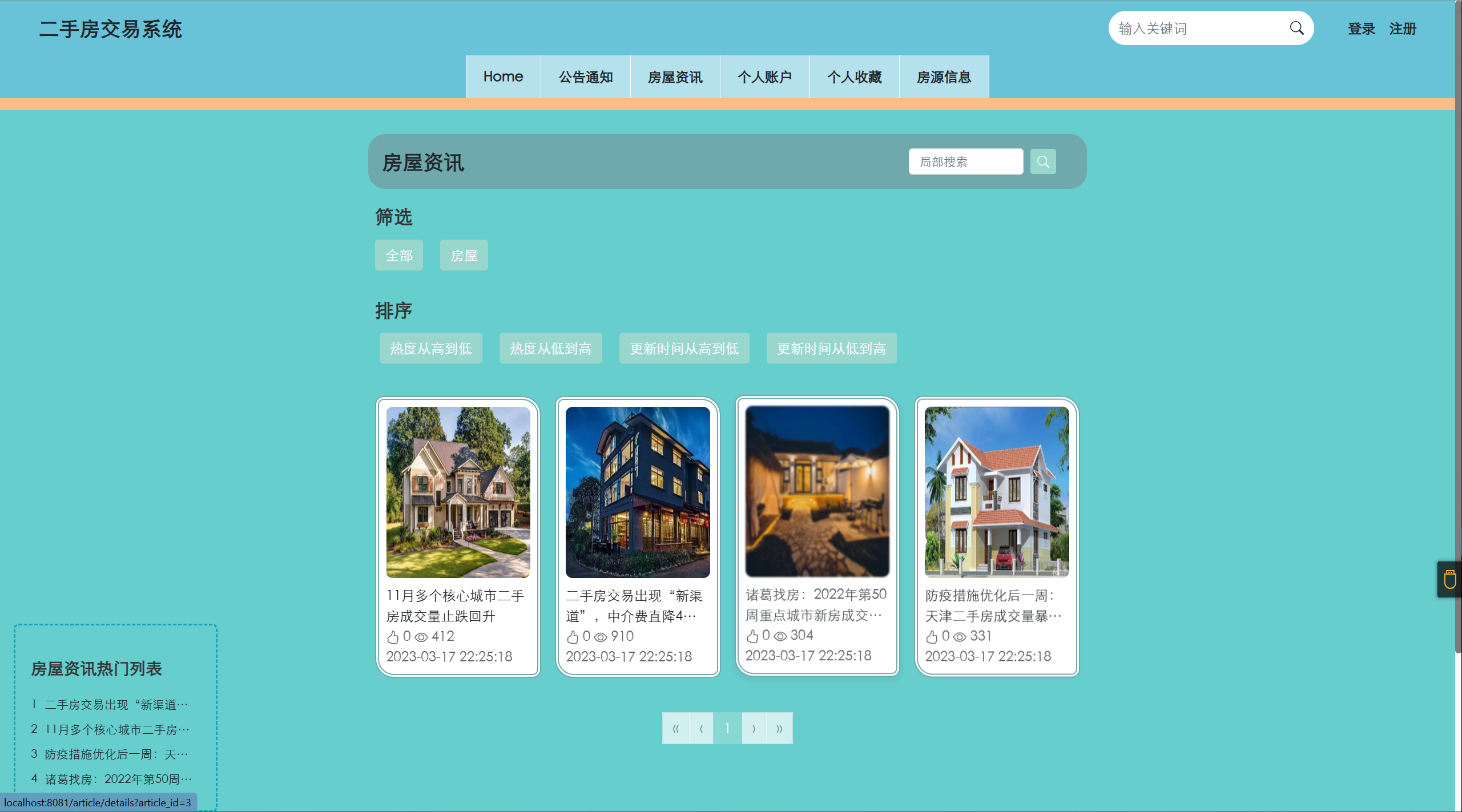
Task: Click the eye views icon on 910-view card
Action: pyautogui.click(x=601, y=637)
